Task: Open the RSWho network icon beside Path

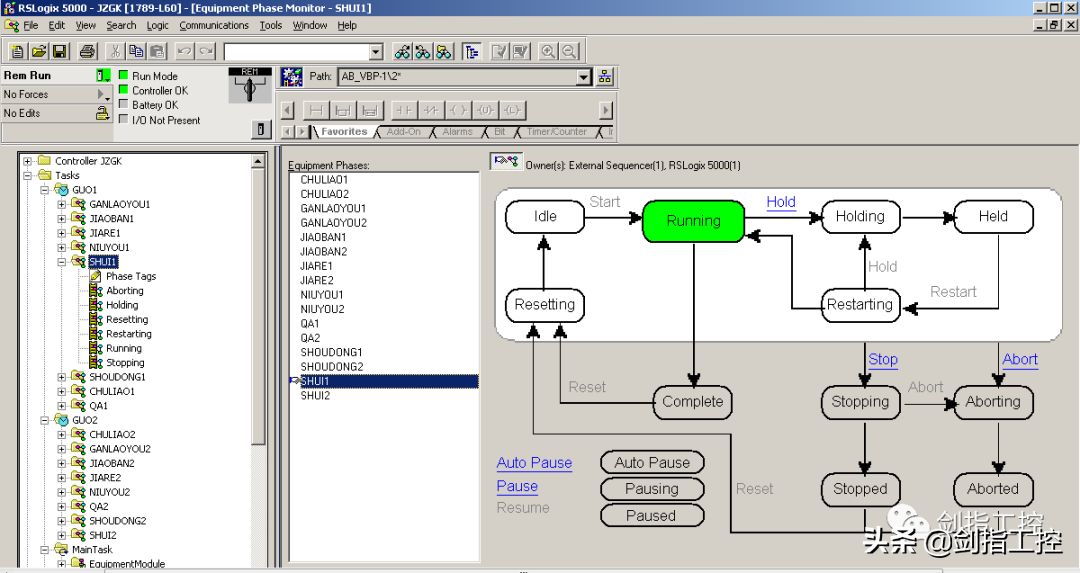Action: [x=605, y=77]
